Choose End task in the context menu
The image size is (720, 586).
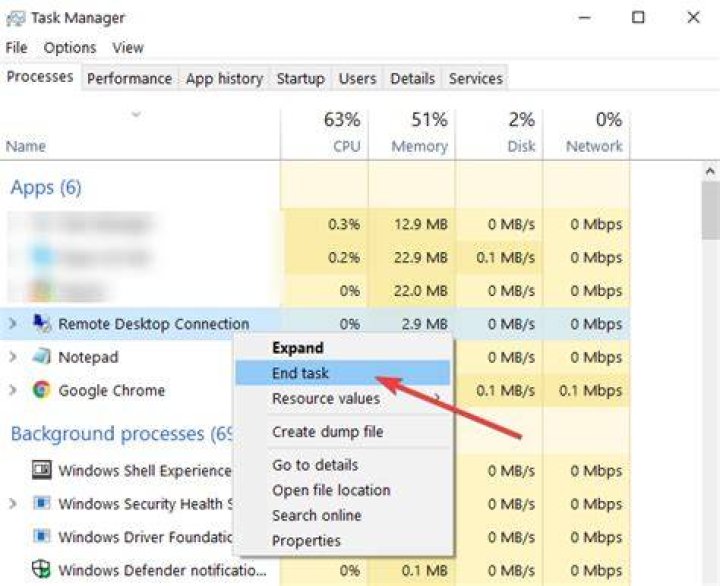pos(343,372)
